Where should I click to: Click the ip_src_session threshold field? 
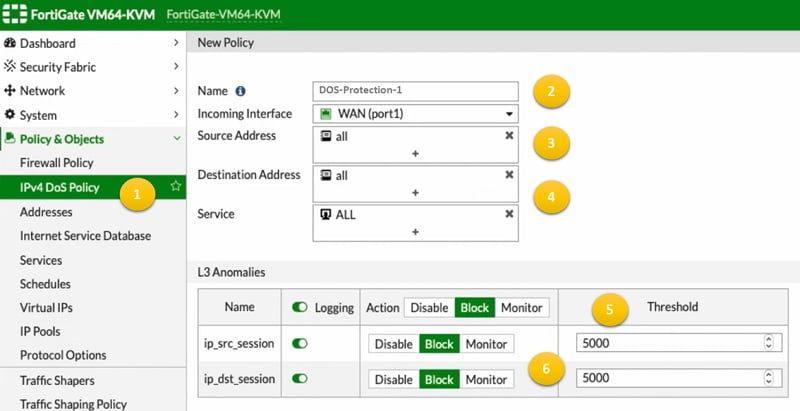coord(679,343)
